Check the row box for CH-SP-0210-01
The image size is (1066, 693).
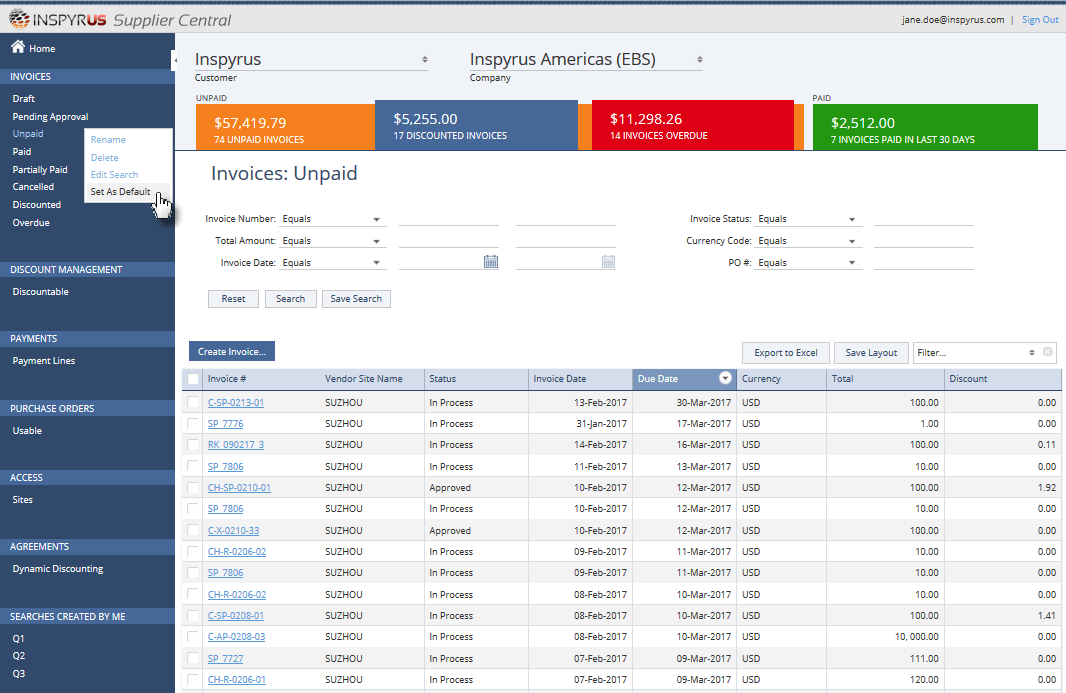(x=193, y=488)
